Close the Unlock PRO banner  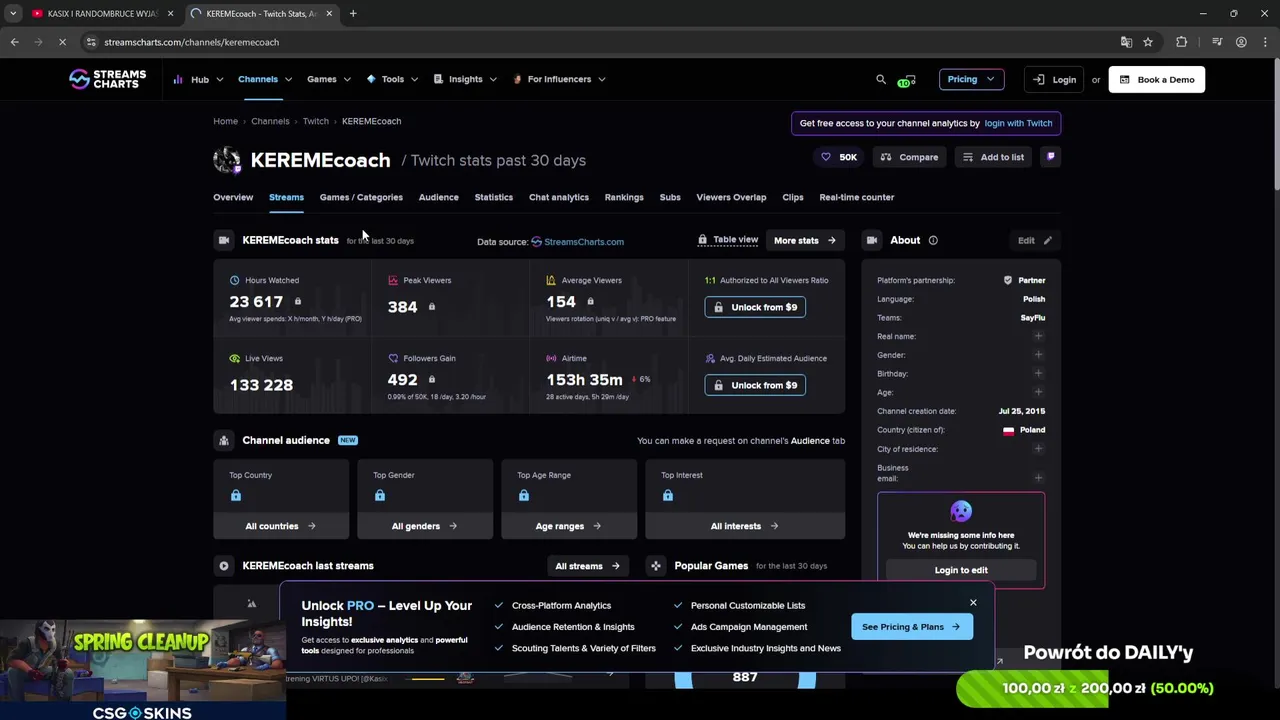[973, 602]
